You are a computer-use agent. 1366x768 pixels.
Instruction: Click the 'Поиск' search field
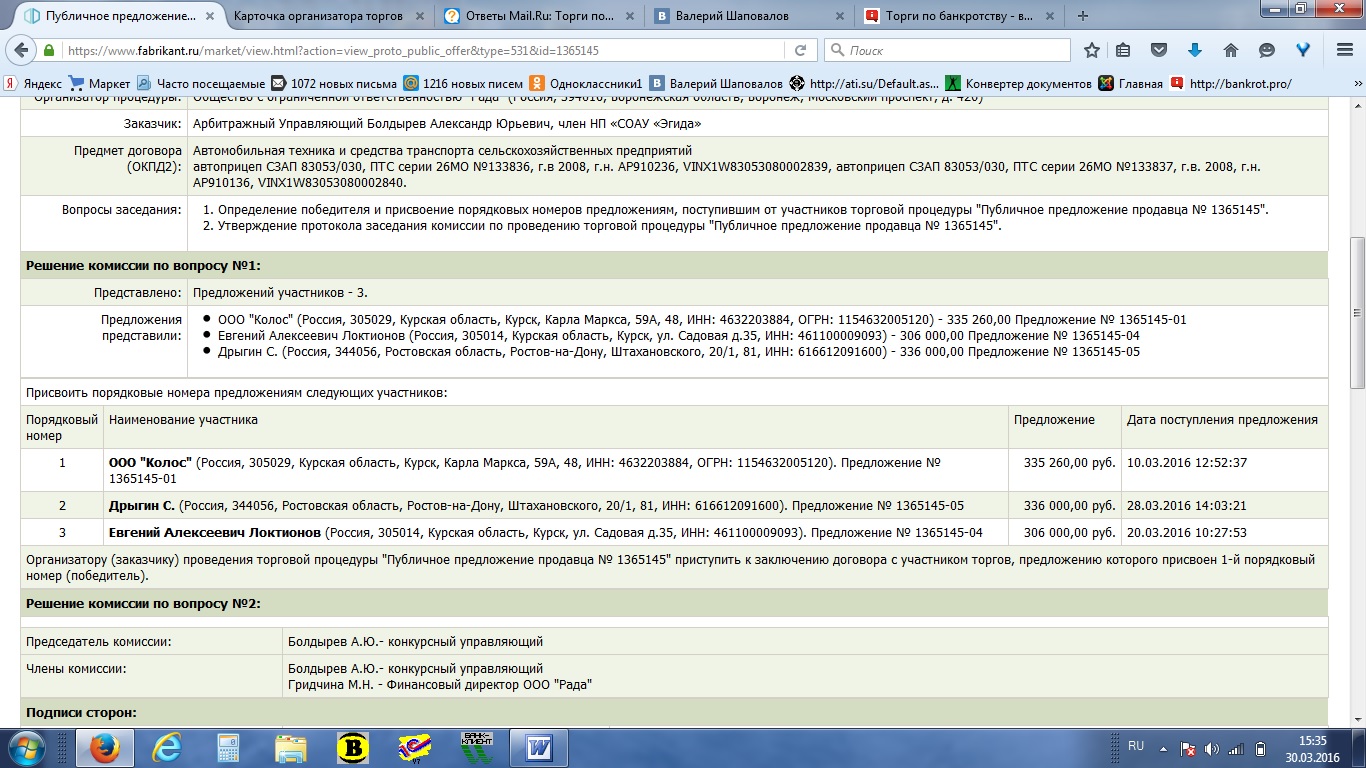pos(955,50)
